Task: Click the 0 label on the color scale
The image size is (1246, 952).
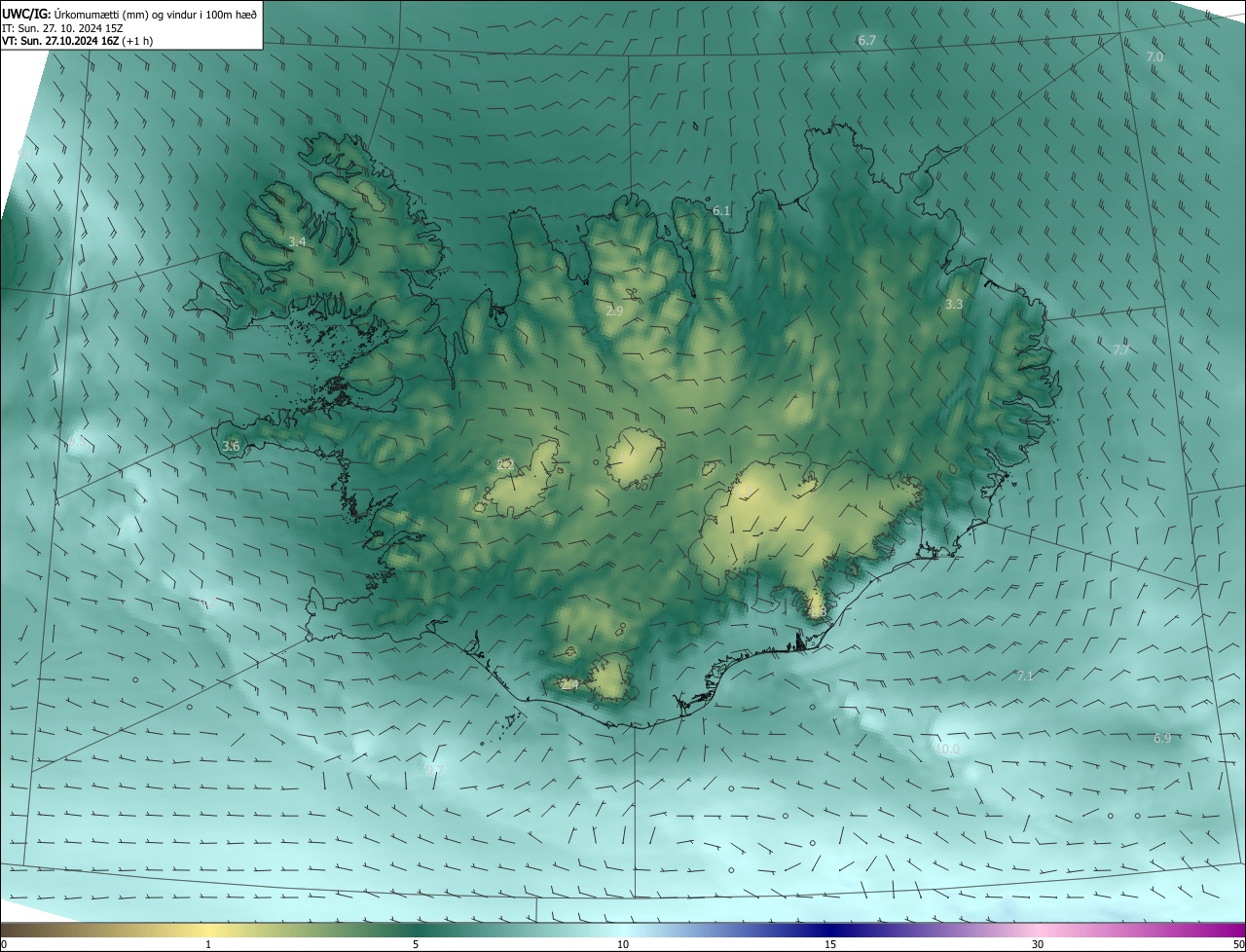Action: [4, 944]
